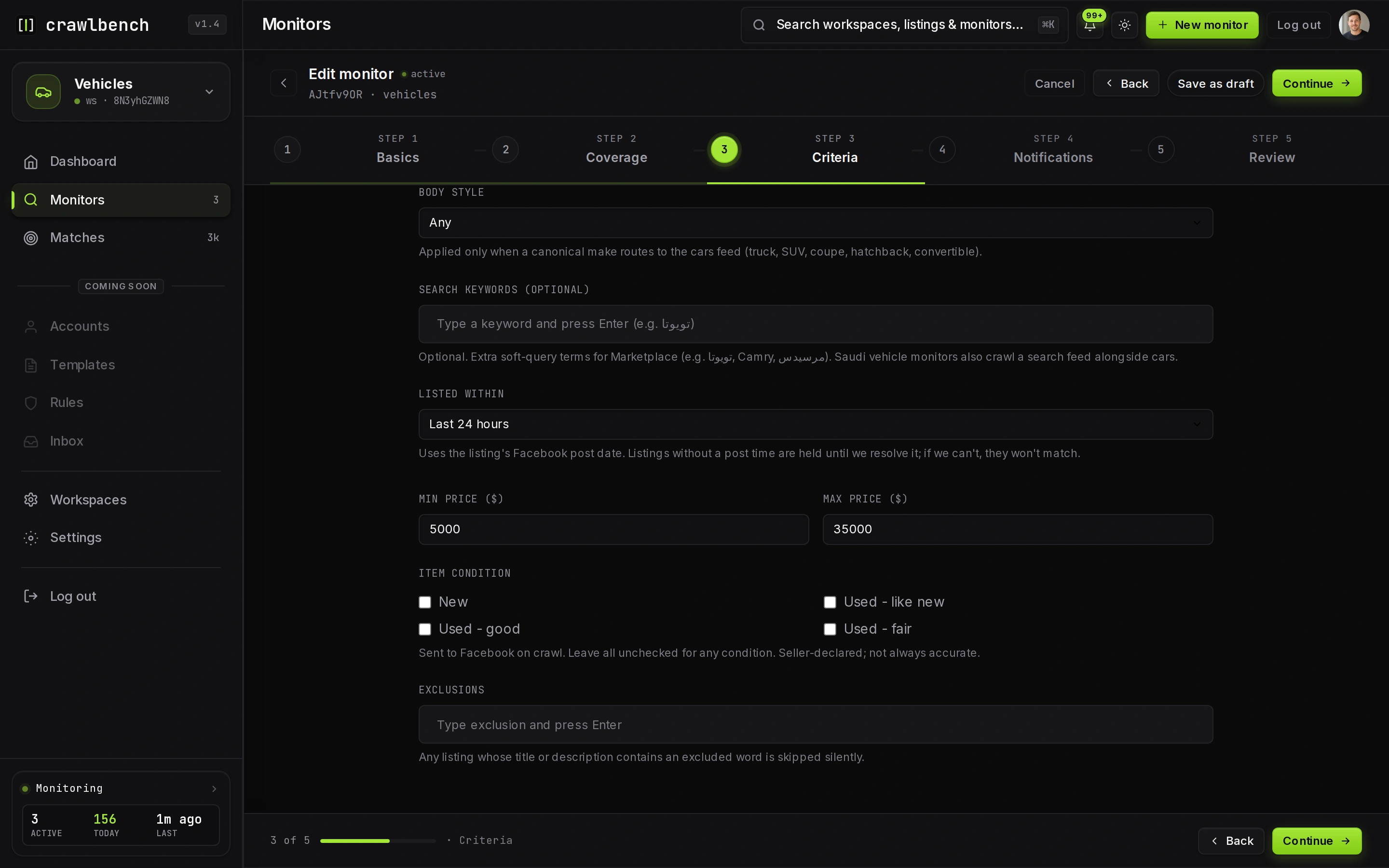
Task: Click the Dashboard home icon
Action: 31,162
